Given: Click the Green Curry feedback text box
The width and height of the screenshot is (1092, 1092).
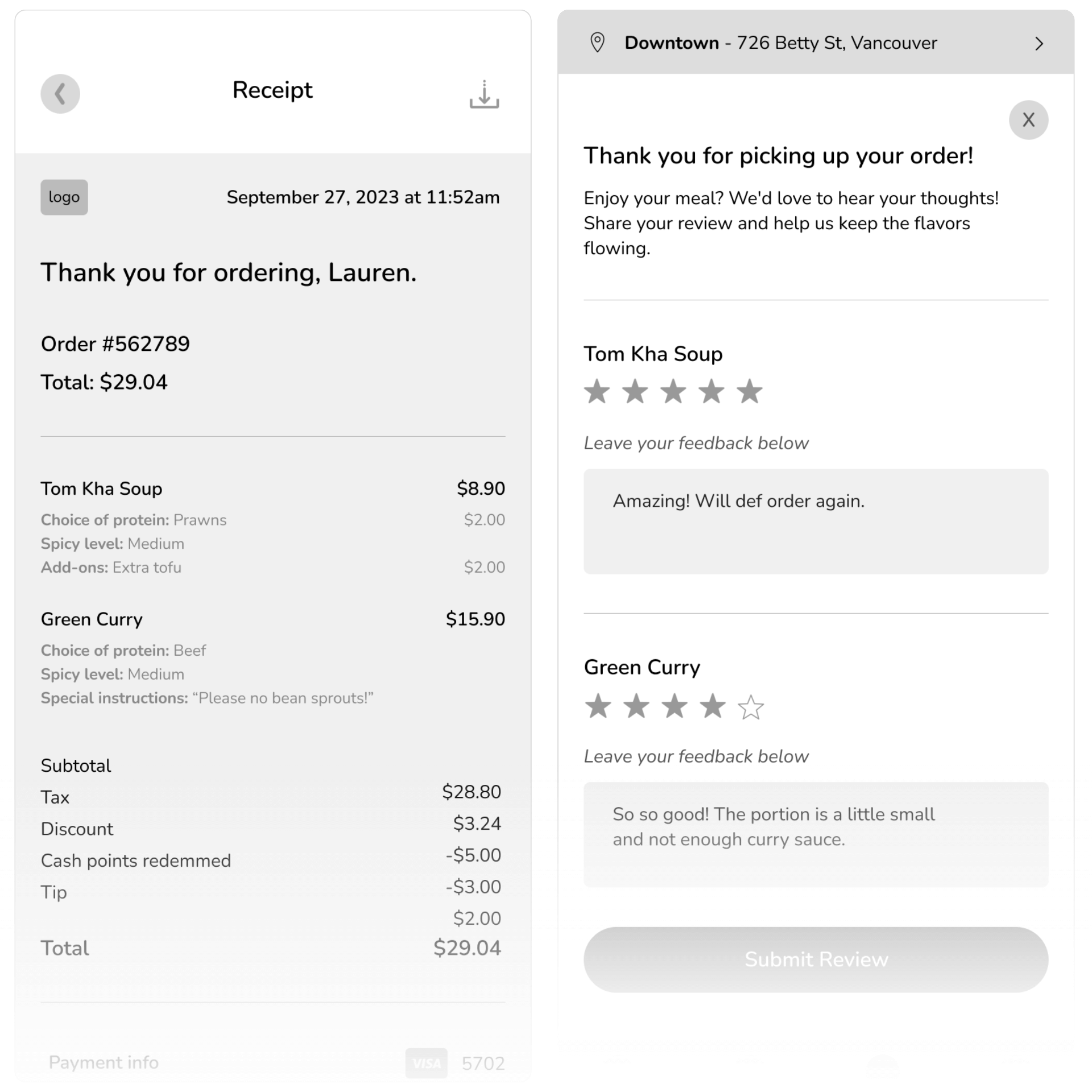Looking at the screenshot, I should pyautogui.click(x=816, y=834).
